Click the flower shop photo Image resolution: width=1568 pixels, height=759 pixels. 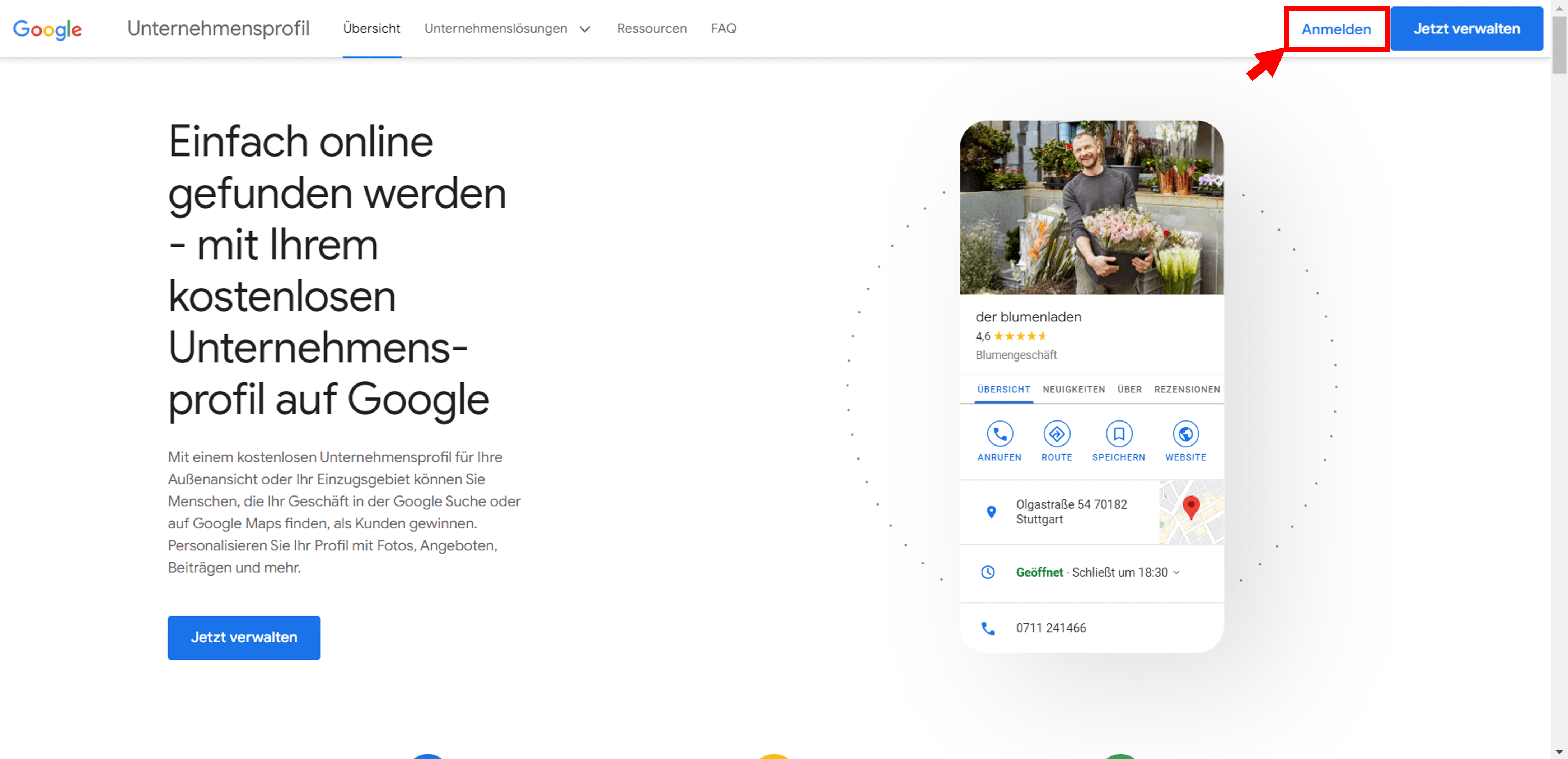(x=1091, y=208)
